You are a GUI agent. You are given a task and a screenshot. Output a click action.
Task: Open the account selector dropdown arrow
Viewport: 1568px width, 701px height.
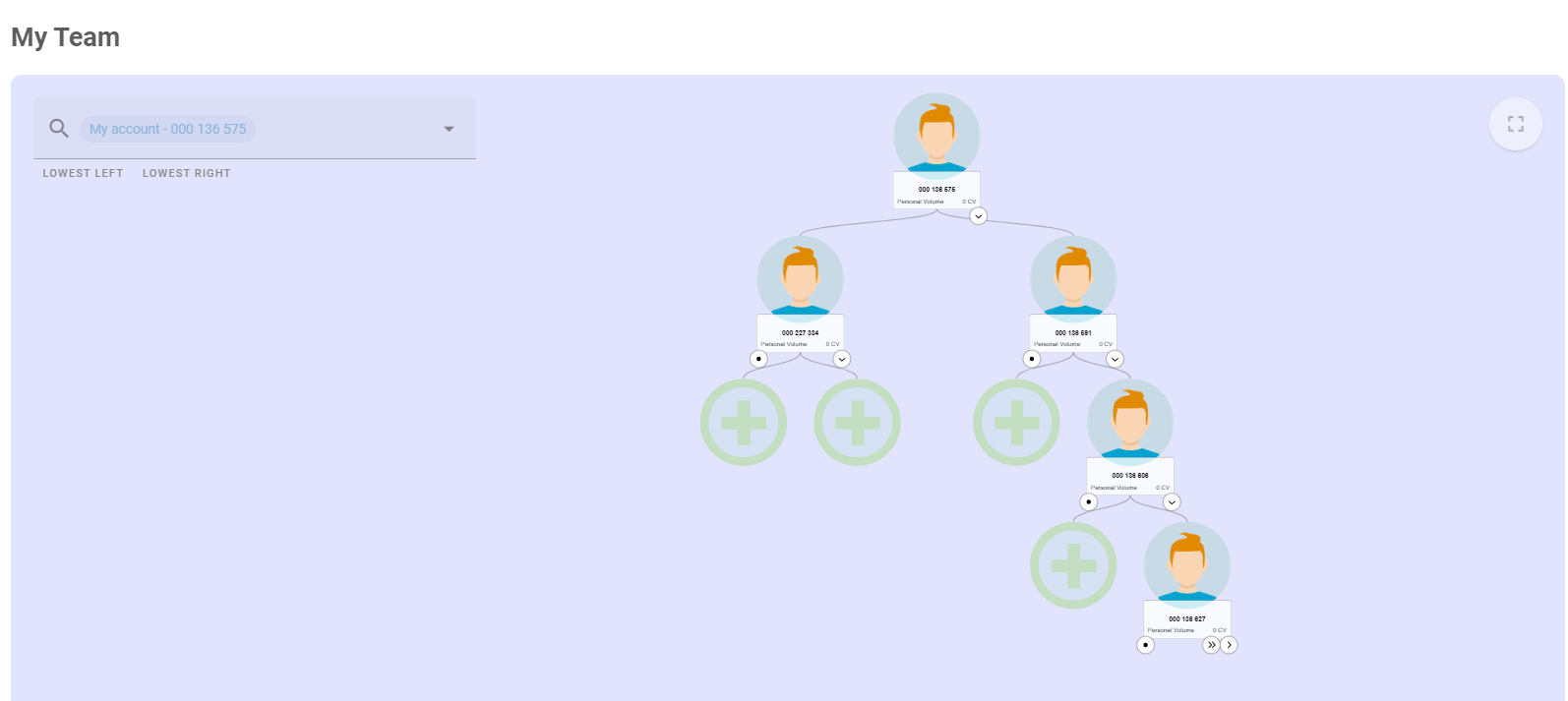point(449,129)
